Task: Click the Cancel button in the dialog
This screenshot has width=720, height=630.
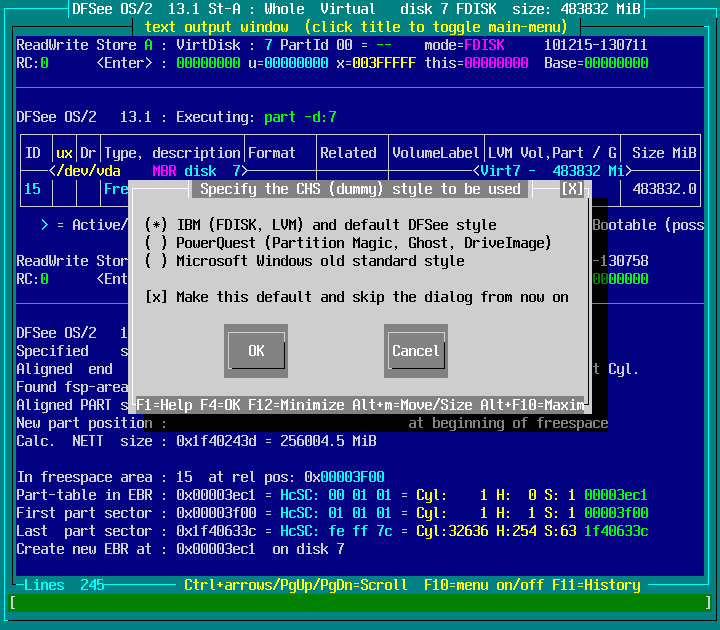Action: [415, 351]
